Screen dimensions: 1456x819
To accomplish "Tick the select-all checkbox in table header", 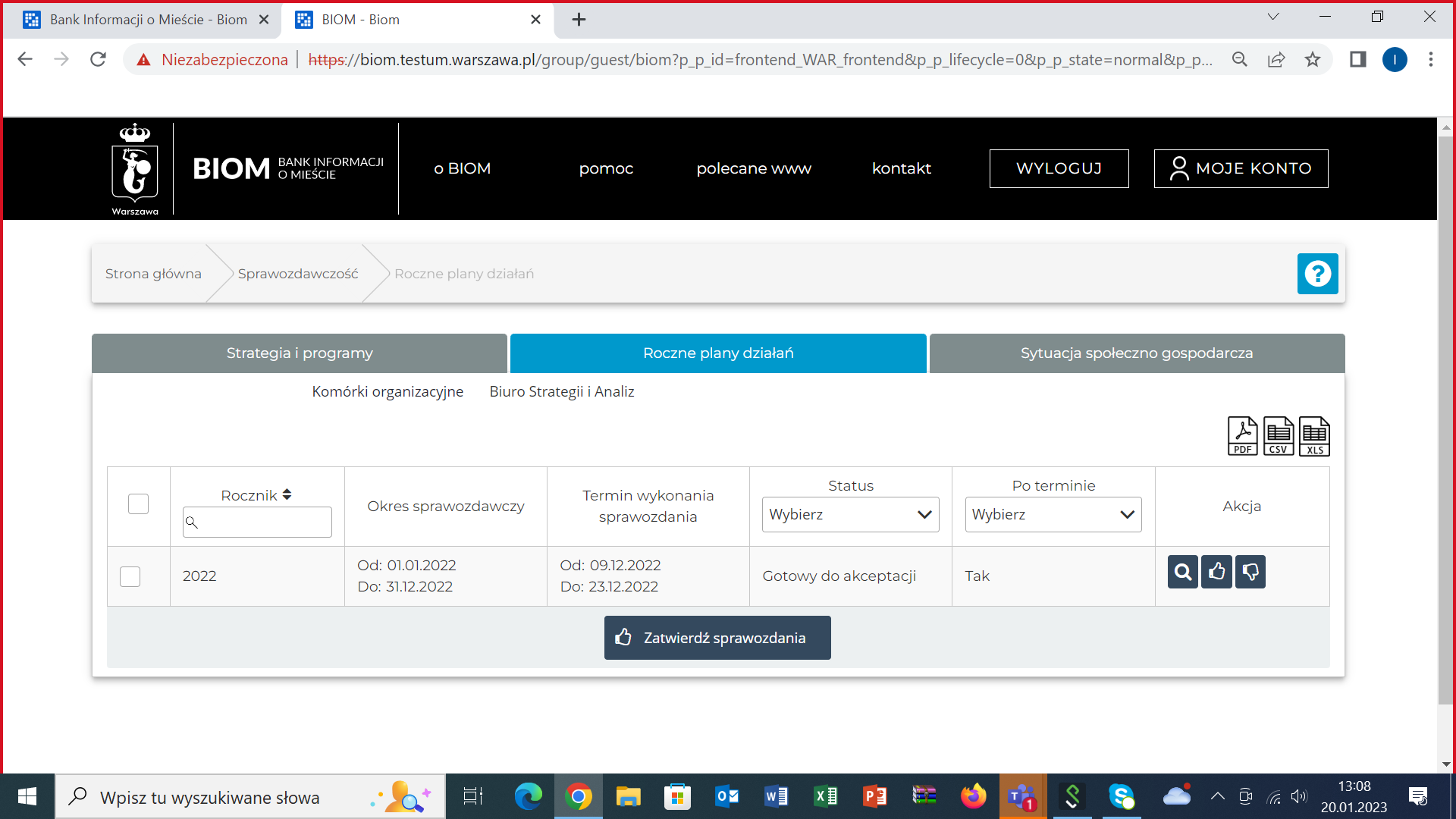I will click(138, 504).
